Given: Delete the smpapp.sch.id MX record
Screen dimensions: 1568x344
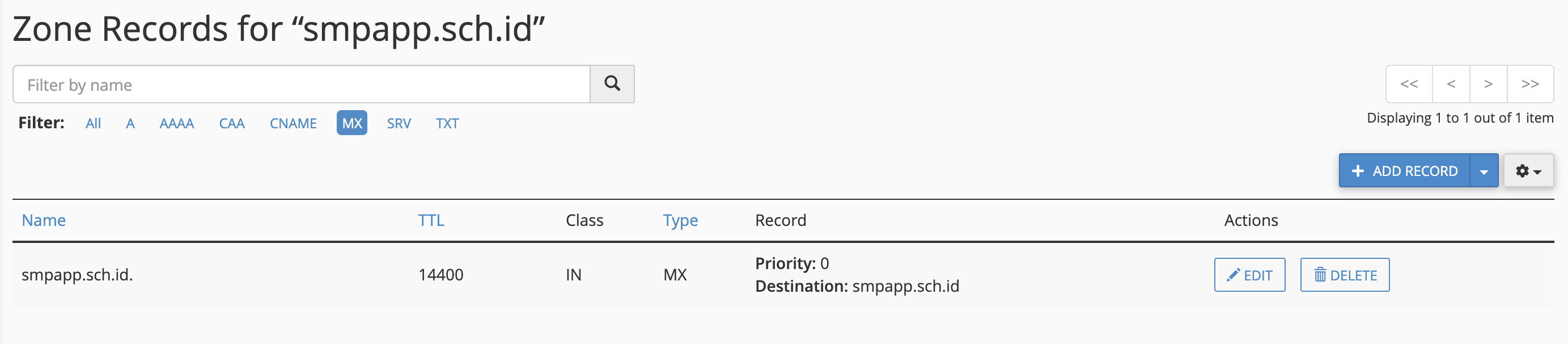Looking at the screenshot, I should tap(1344, 275).
